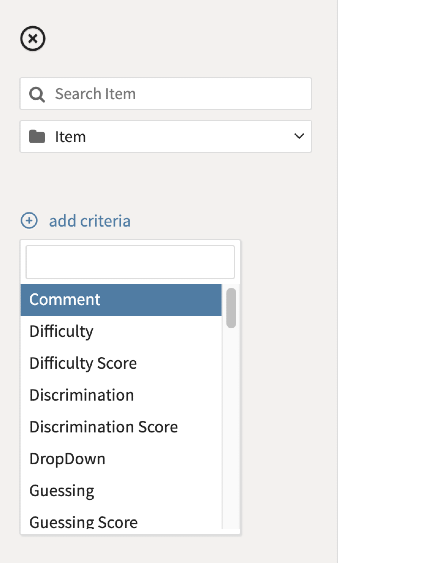Click the criteria list scrollbar thumb
The width and height of the screenshot is (444, 563).
tap(231, 308)
